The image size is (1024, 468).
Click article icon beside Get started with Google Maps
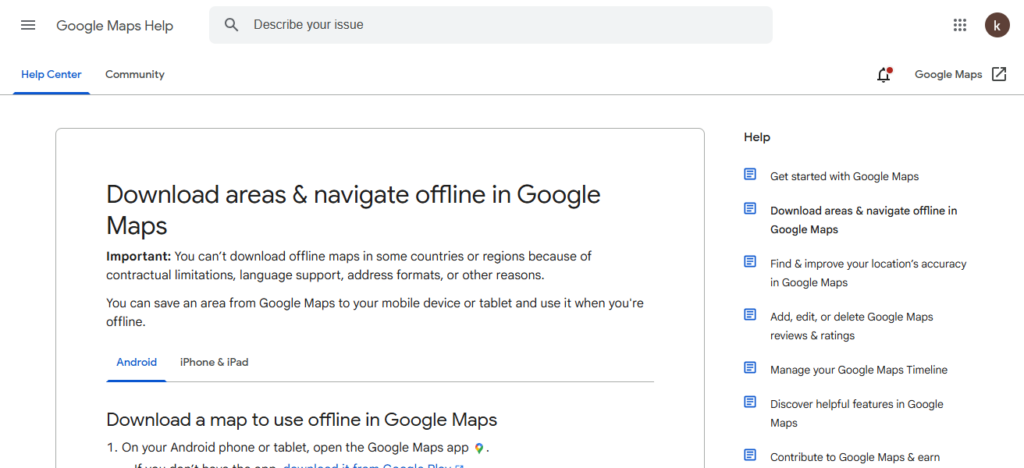click(750, 174)
